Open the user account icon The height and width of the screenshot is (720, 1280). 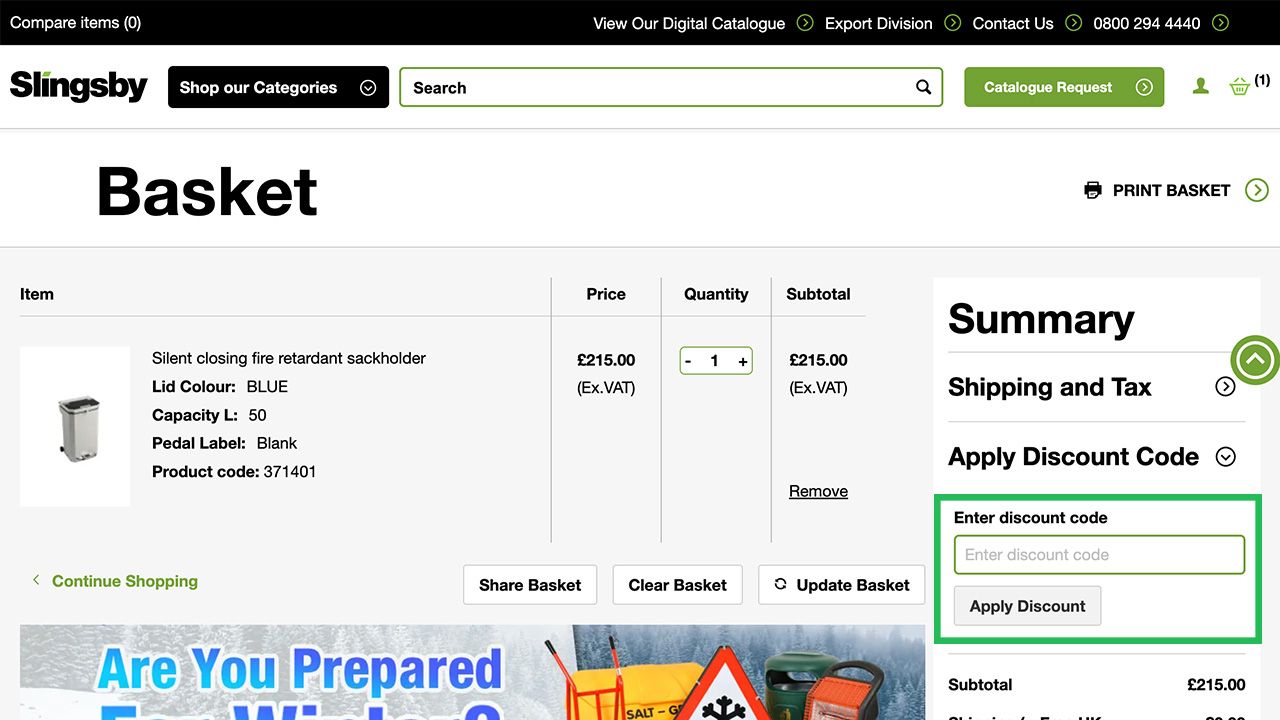tap(1201, 87)
